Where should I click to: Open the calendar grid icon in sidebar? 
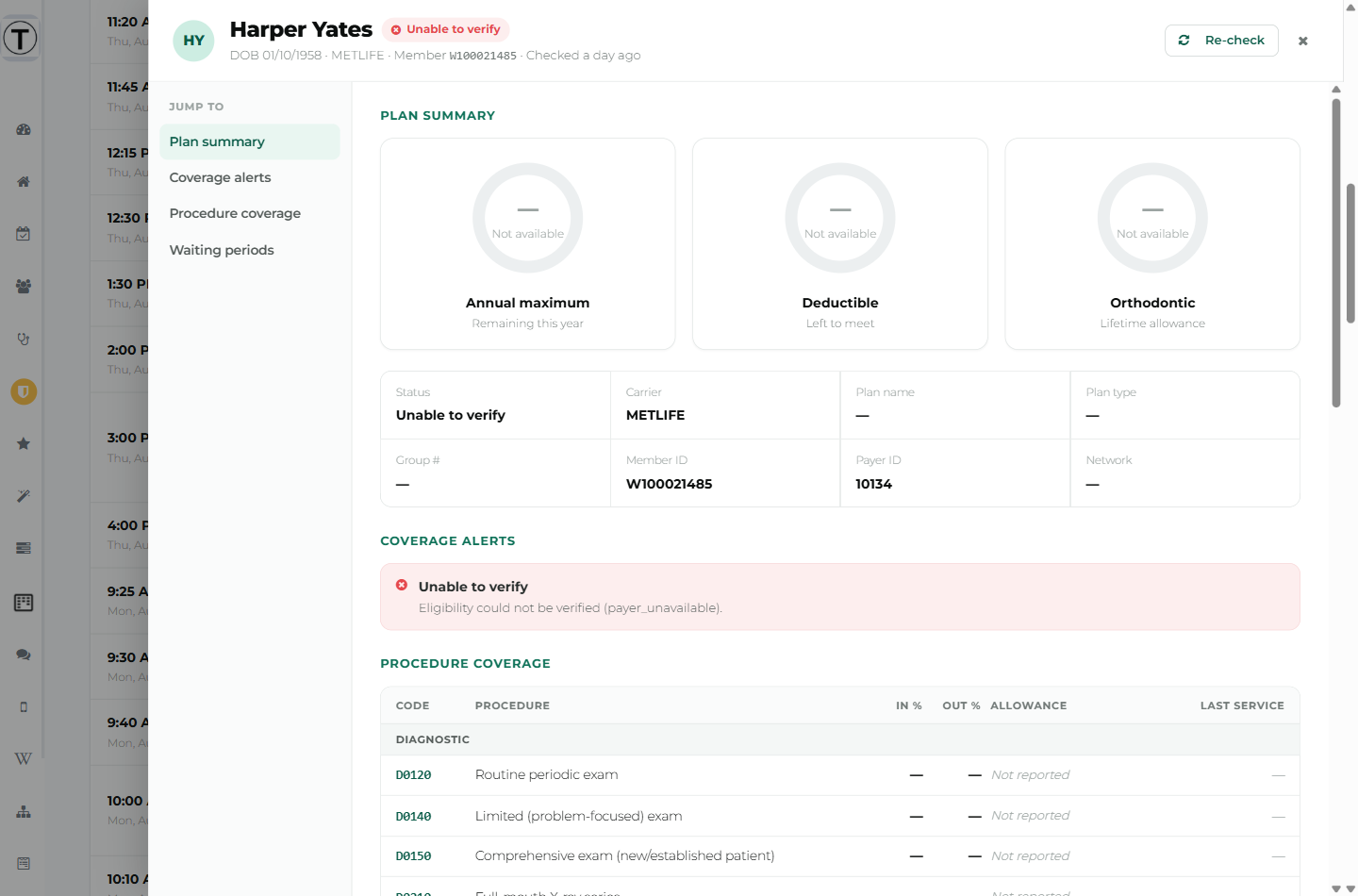coord(24,602)
